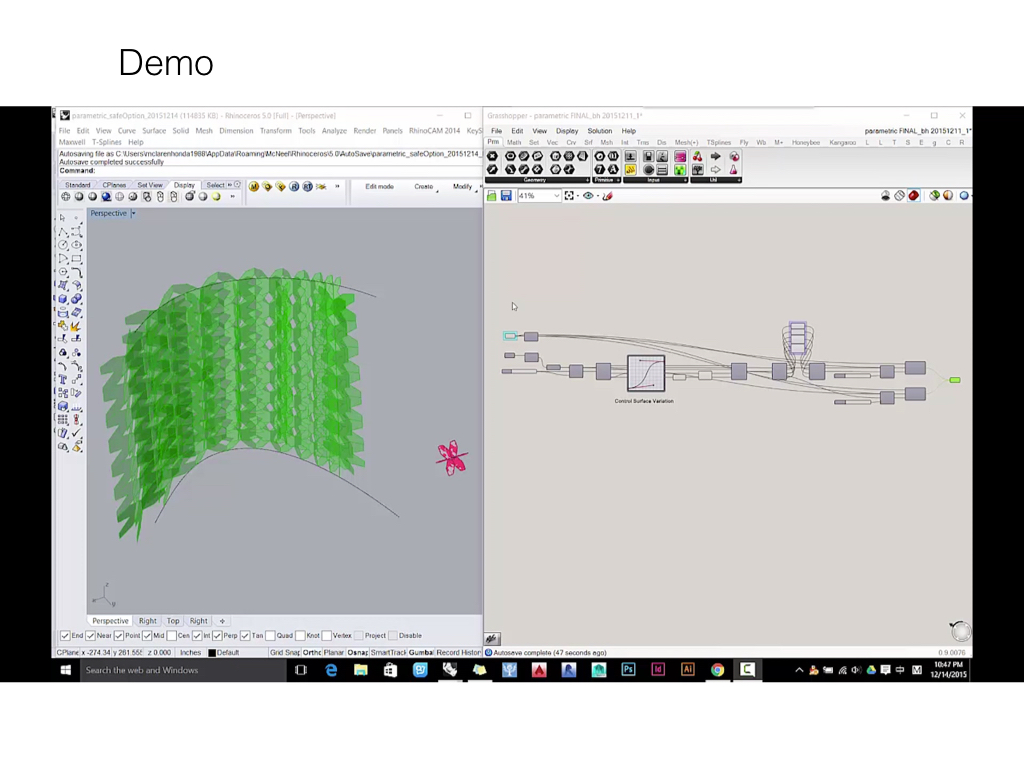Click the Grid Snap status bar button

pos(284,653)
